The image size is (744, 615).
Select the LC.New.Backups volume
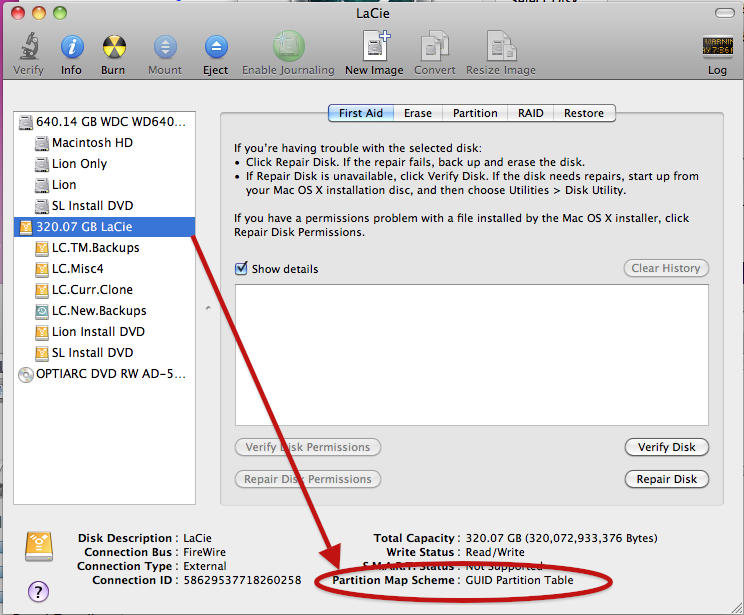click(104, 310)
